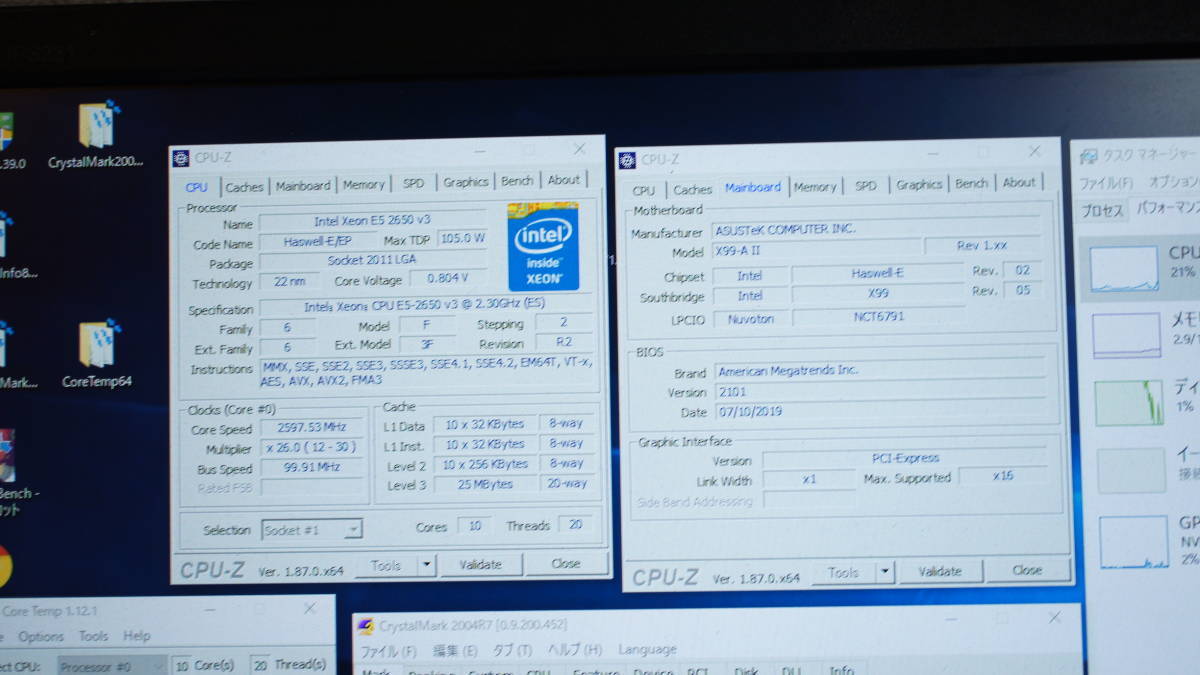Screen dimensions: 1200x675
Task: Click the Core Speed value 2597.53 MHz
Action: (x=313, y=429)
